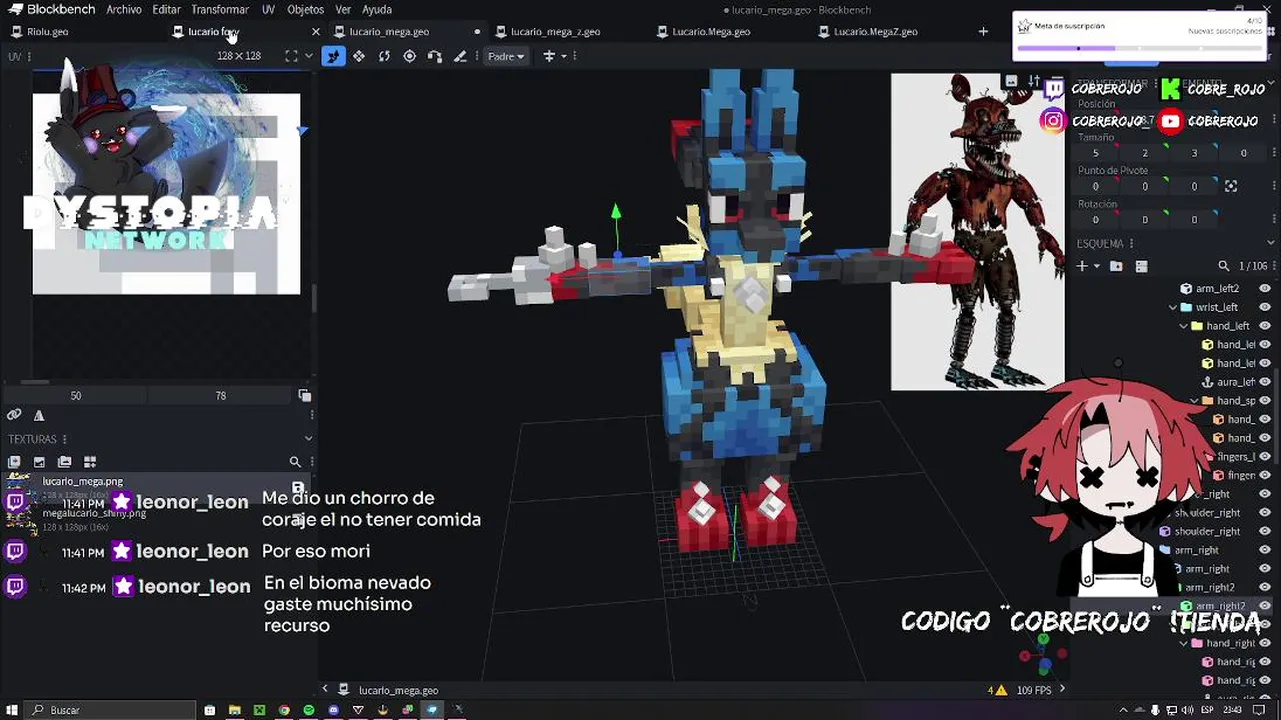The height and width of the screenshot is (720, 1281).
Task: Save lucario_mega.png texture via disk icon
Action: (298, 489)
